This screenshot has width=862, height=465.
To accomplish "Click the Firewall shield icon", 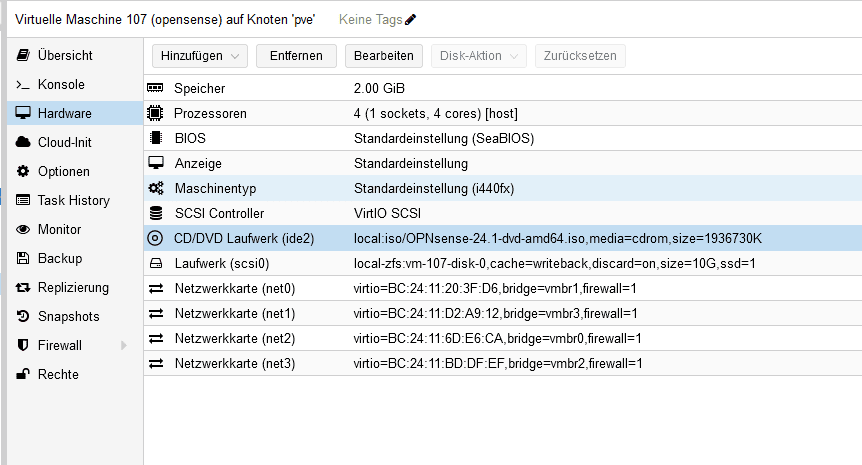I will [23, 346].
